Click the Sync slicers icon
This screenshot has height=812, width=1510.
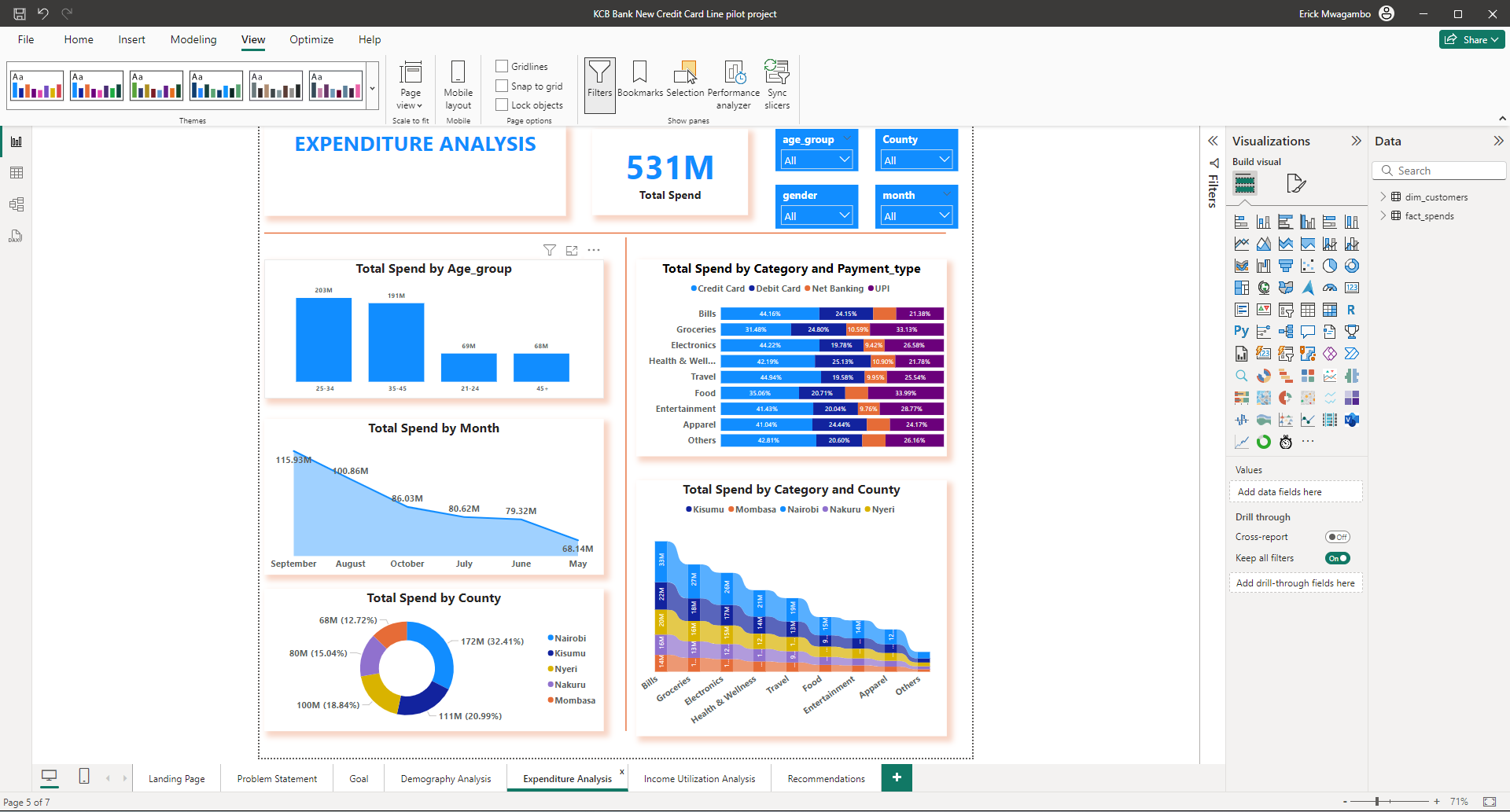776,85
